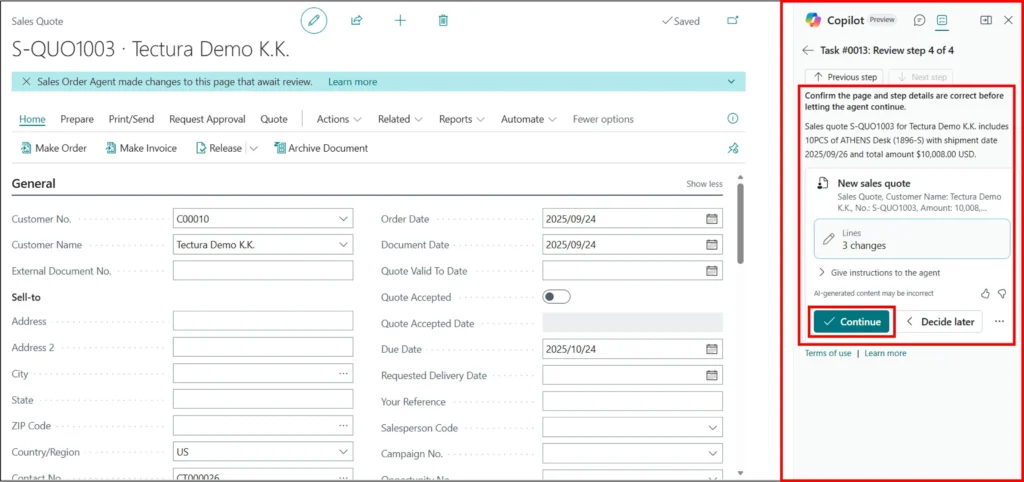Click the pin icon on action bar

(x=732, y=148)
